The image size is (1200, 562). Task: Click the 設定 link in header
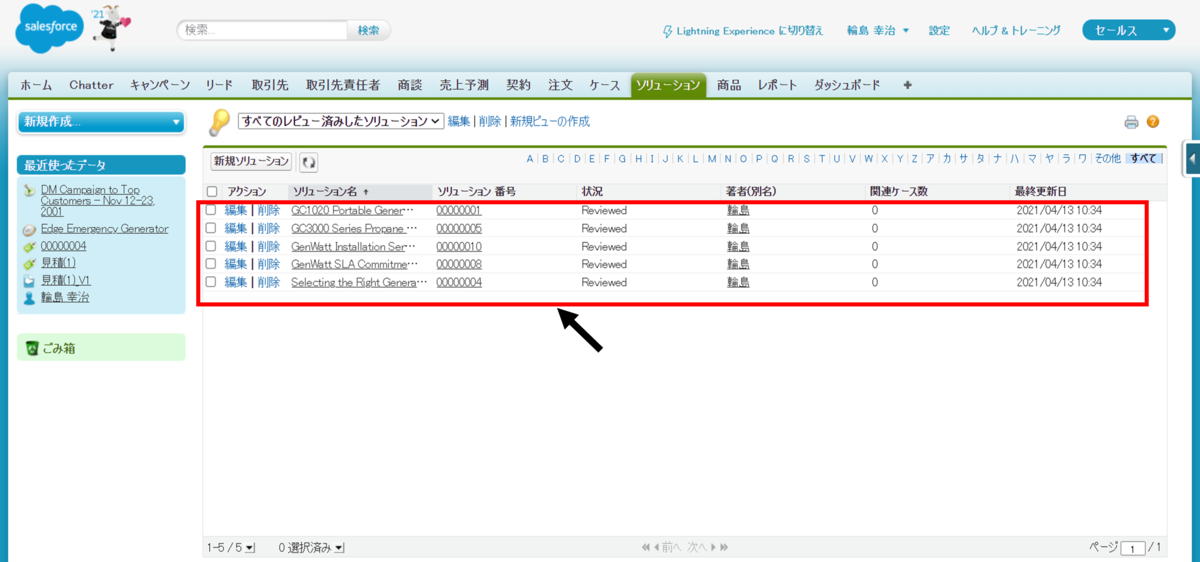coord(939,31)
